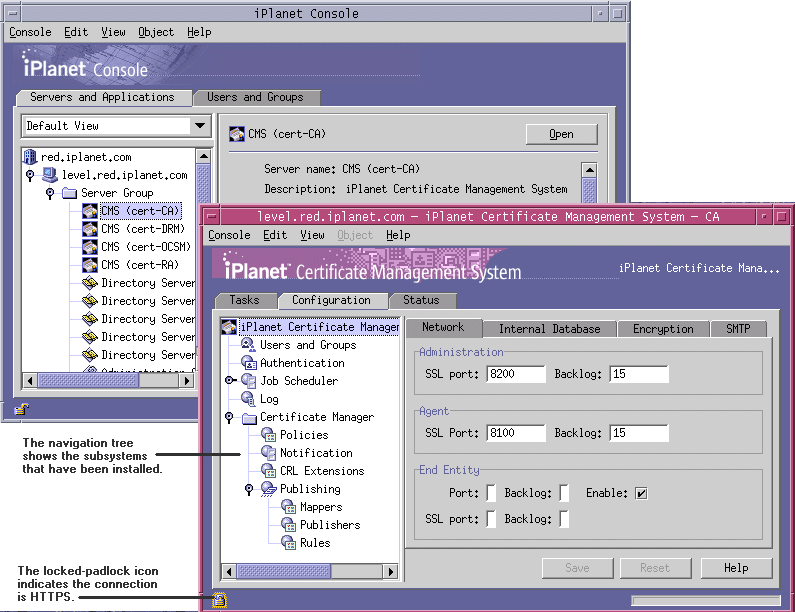The height and width of the screenshot is (612, 795).
Task: Click the Publishers node icon
Action: point(288,524)
